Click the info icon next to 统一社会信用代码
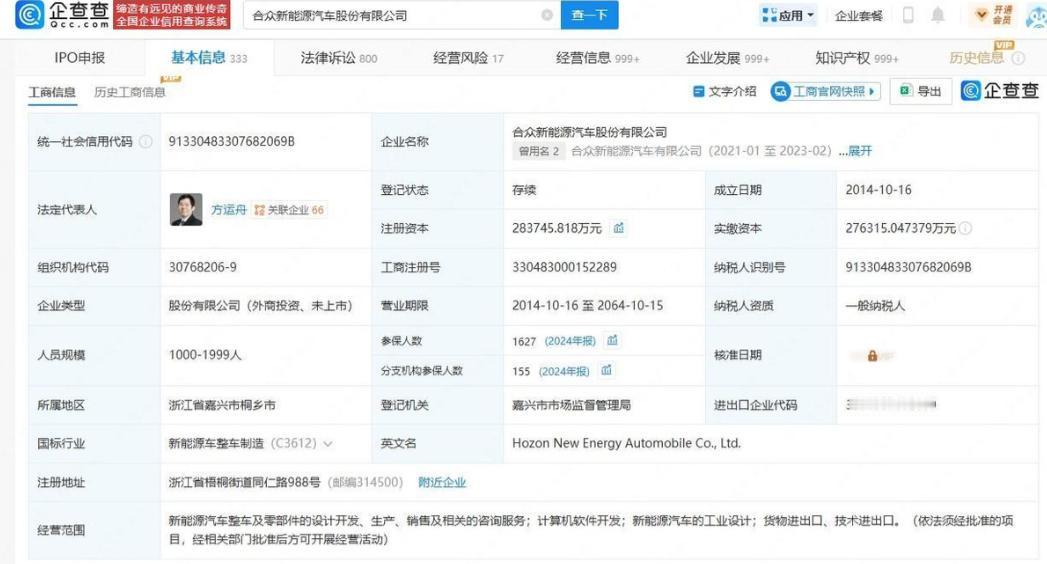Screen dimensions: 1047x564 pos(146,142)
